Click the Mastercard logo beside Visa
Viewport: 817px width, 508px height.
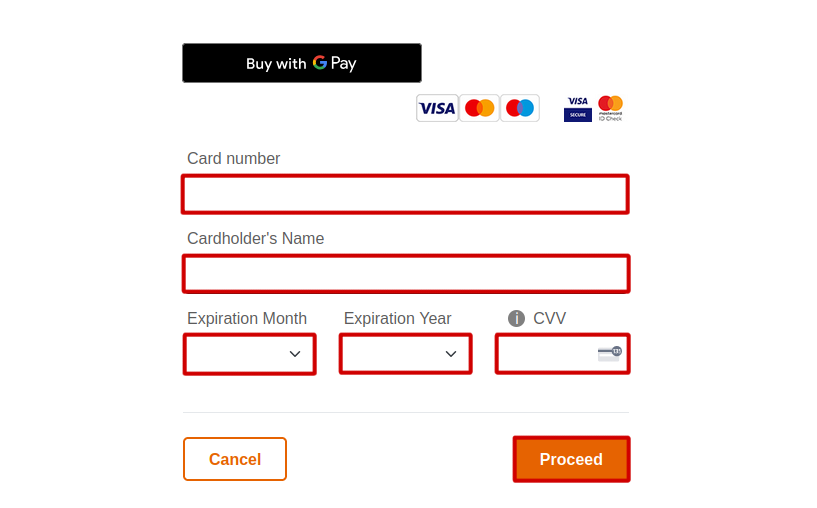(x=479, y=108)
